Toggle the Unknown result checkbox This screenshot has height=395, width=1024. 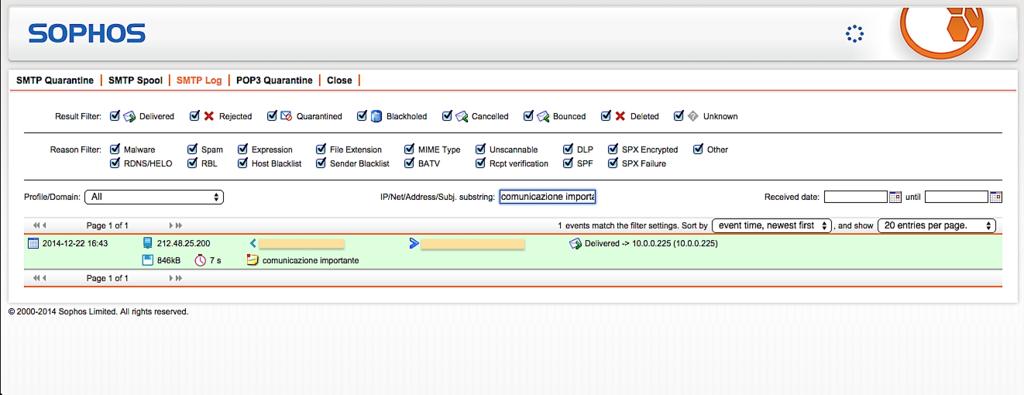679,116
